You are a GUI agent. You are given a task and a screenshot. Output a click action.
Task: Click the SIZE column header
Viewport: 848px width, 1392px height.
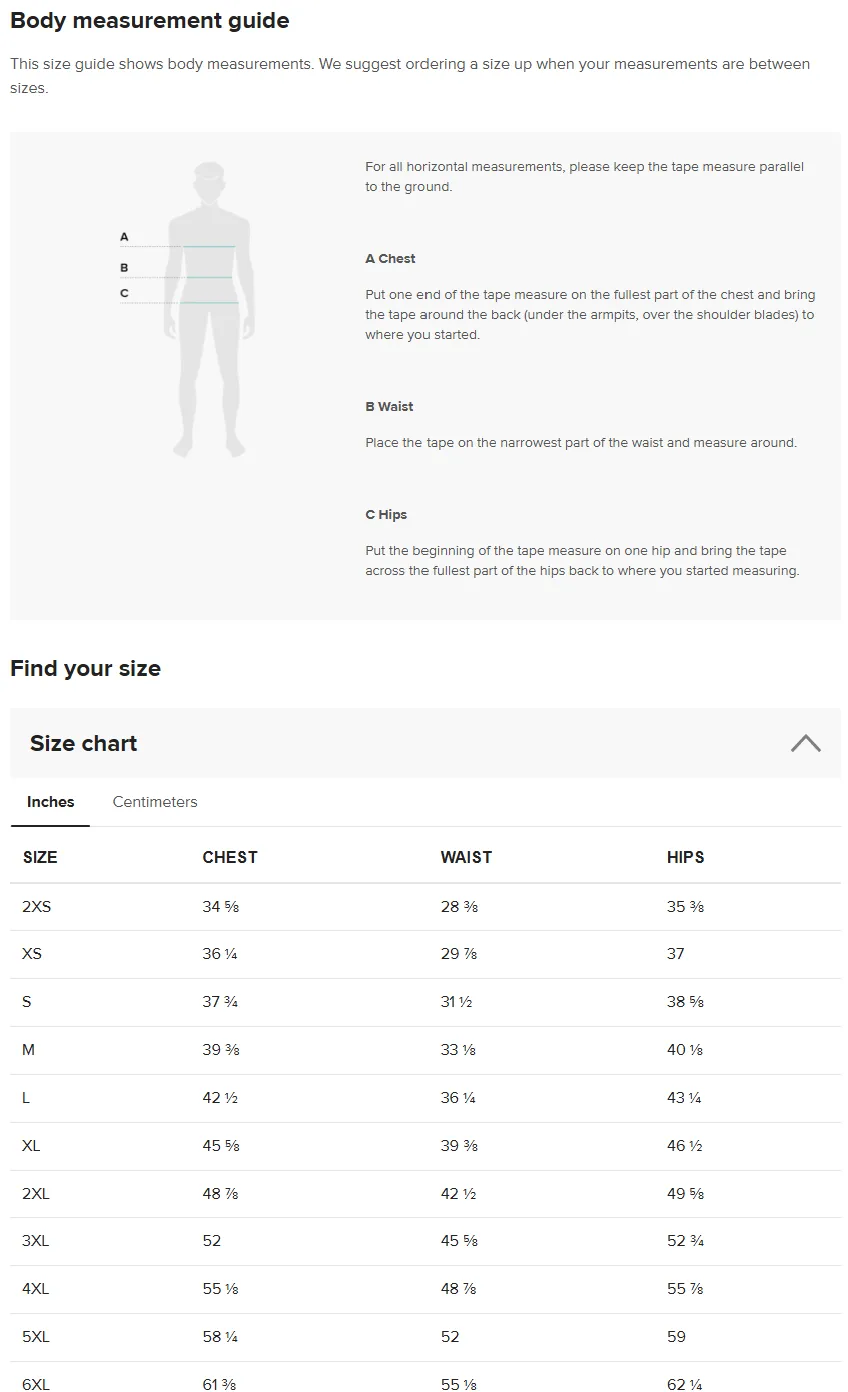pos(40,857)
